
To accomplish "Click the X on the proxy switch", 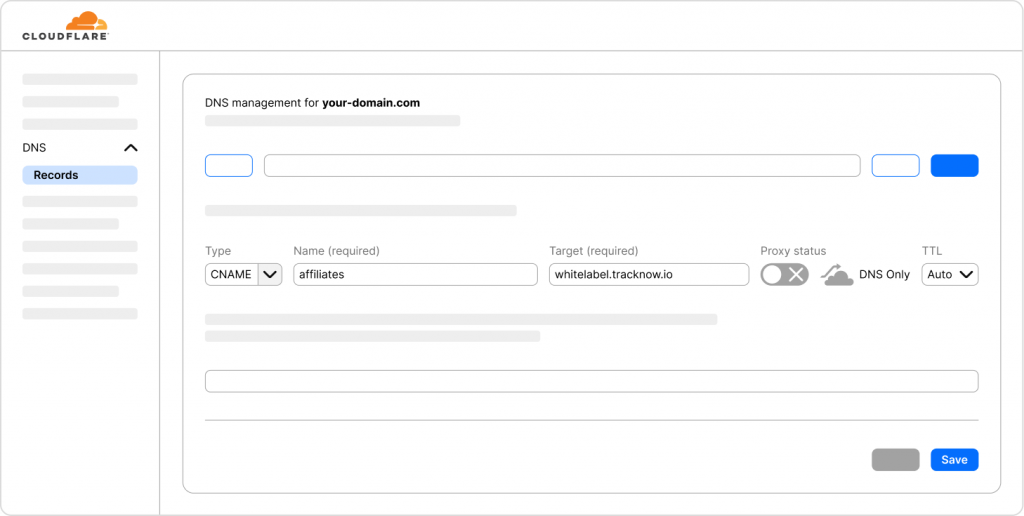I will coord(797,274).
